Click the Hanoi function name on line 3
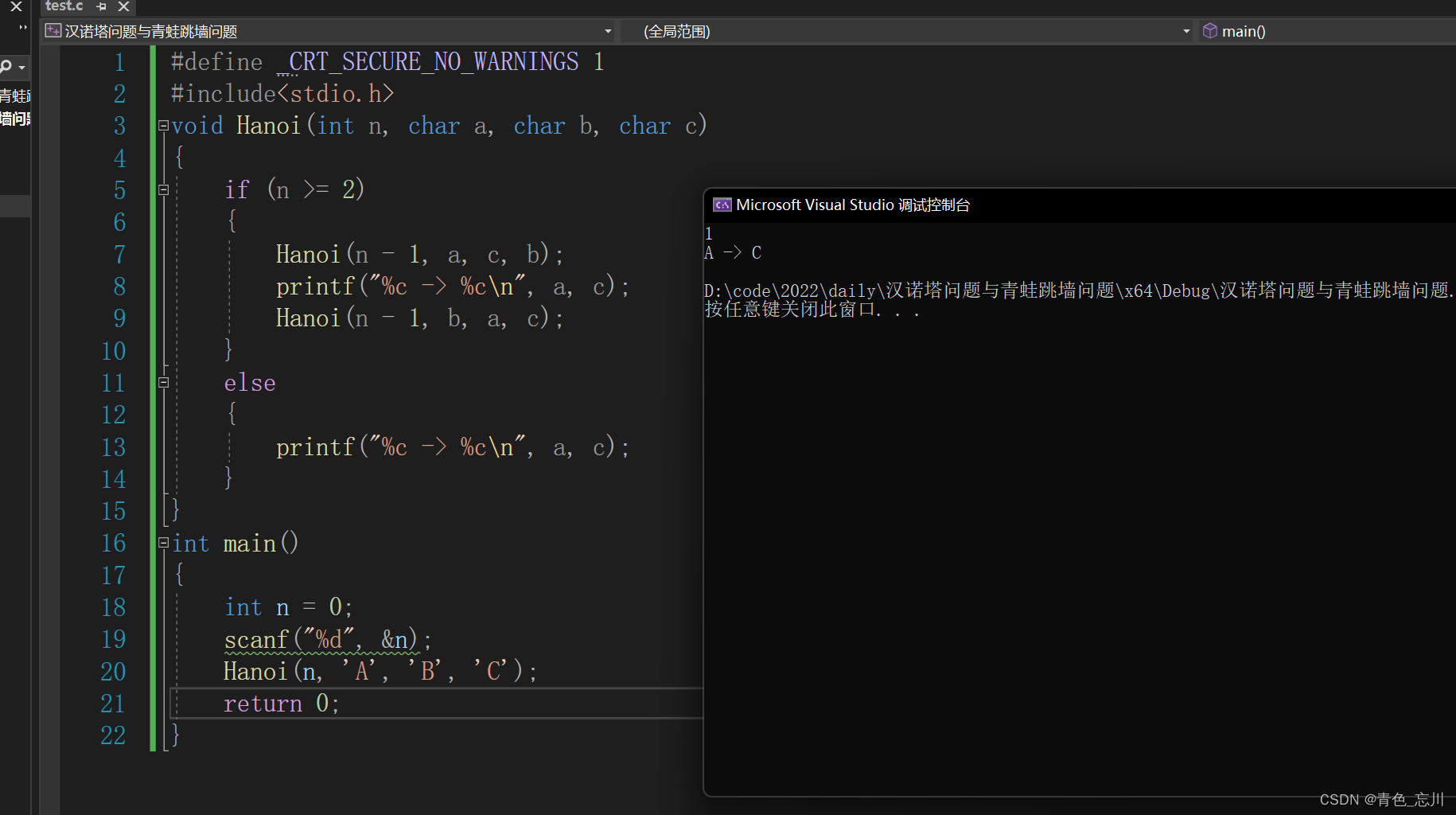 click(x=268, y=126)
